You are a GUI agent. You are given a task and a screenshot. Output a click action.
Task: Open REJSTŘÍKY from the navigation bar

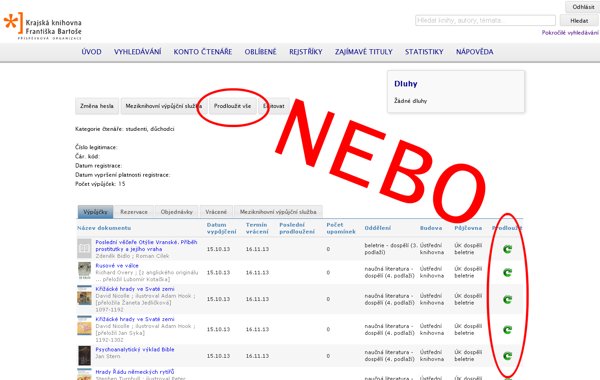306,52
